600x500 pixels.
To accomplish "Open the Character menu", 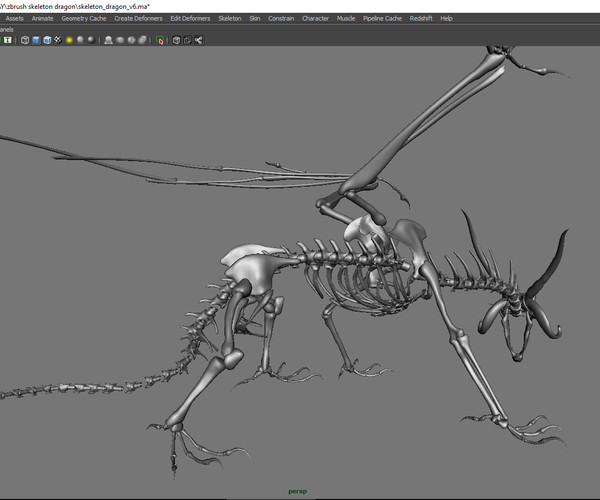I will pyautogui.click(x=315, y=18).
